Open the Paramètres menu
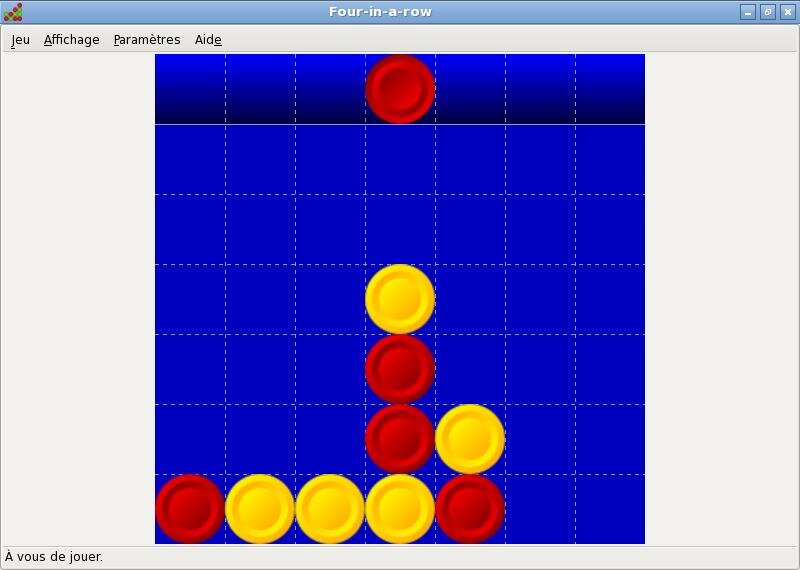Screen dimensions: 800x570 pos(147,40)
